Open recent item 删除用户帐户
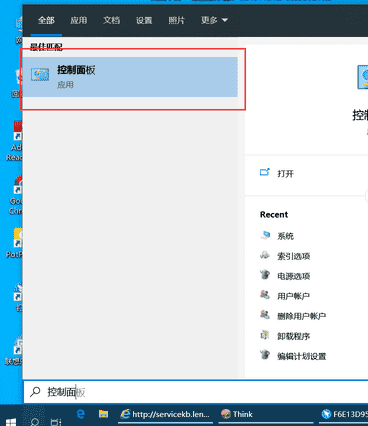 click(x=301, y=316)
